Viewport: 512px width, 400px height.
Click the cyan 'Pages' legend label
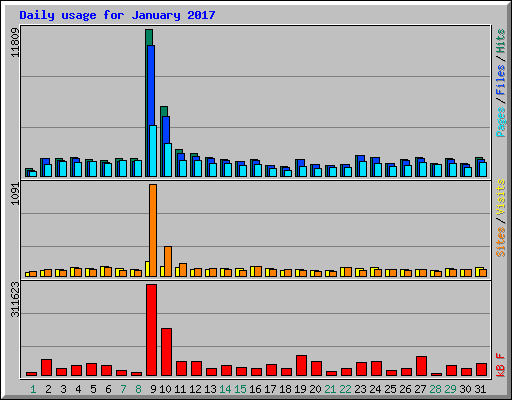point(501,122)
